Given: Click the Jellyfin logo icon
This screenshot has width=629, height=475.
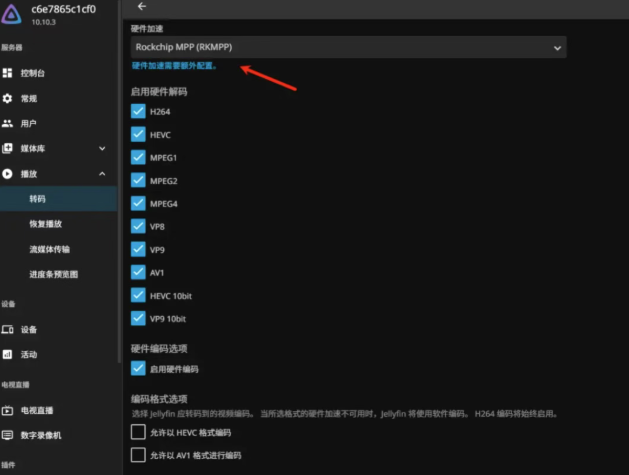Looking at the screenshot, I should pyautogui.click(x=11, y=14).
